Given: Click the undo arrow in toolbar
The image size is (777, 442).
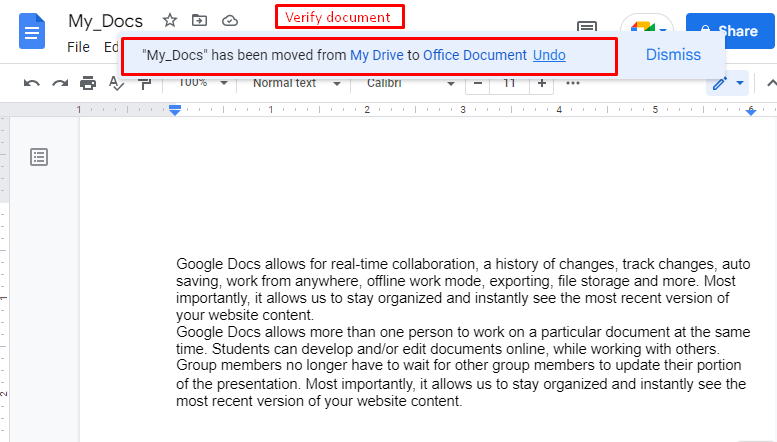Looking at the screenshot, I should [x=32, y=83].
